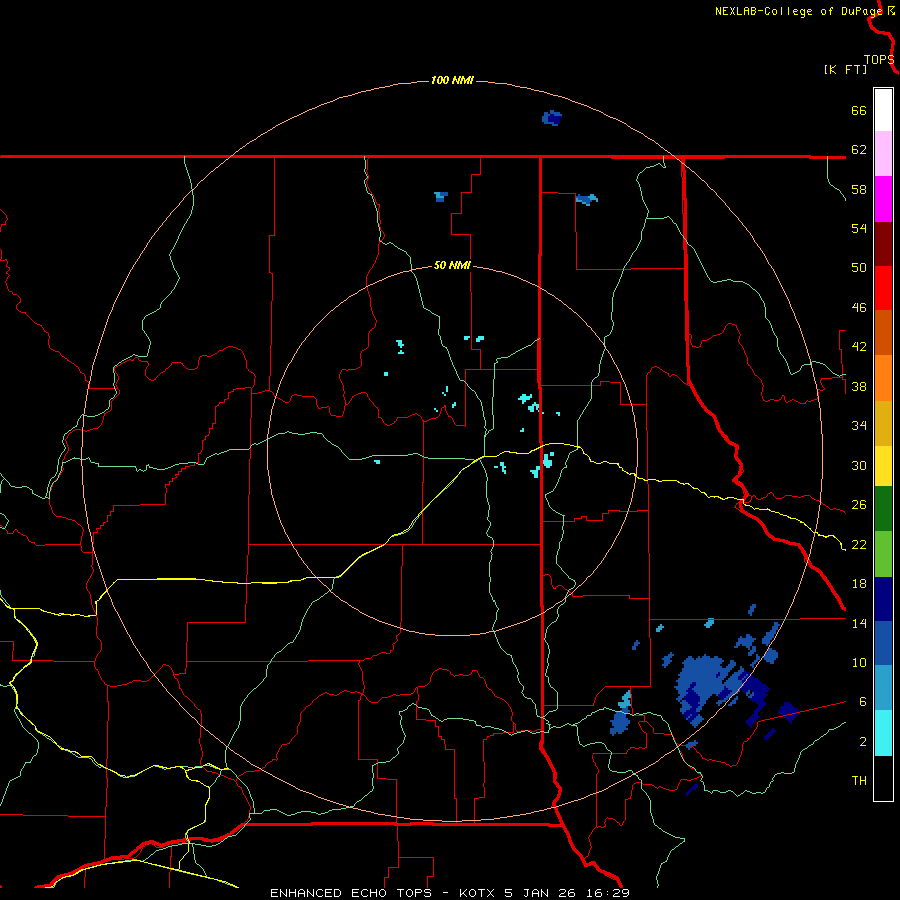Click the 26 legend value
Image resolution: width=900 pixels, height=900 pixels.
859,505
